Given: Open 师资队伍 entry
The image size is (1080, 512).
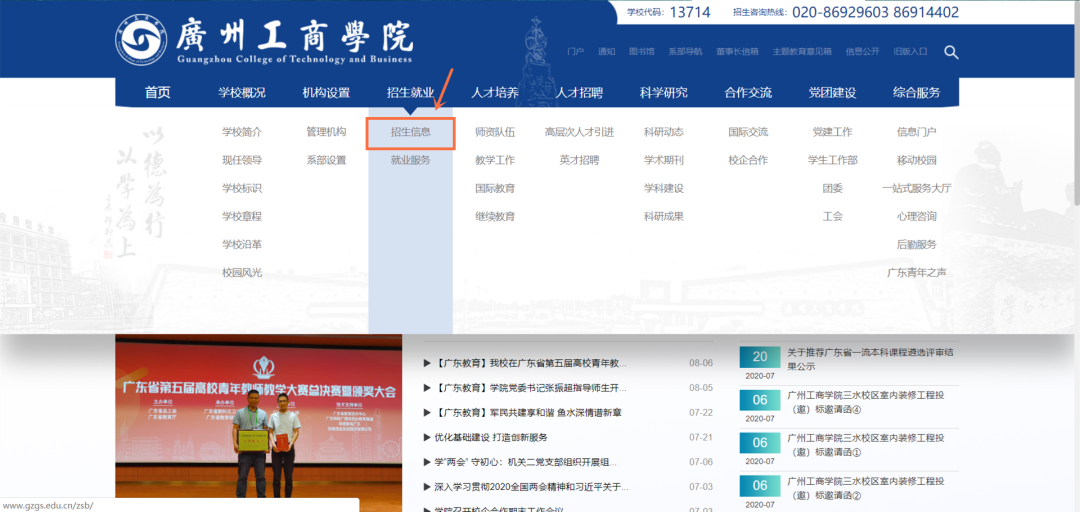Looking at the screenshot, I should pos(495,132).
